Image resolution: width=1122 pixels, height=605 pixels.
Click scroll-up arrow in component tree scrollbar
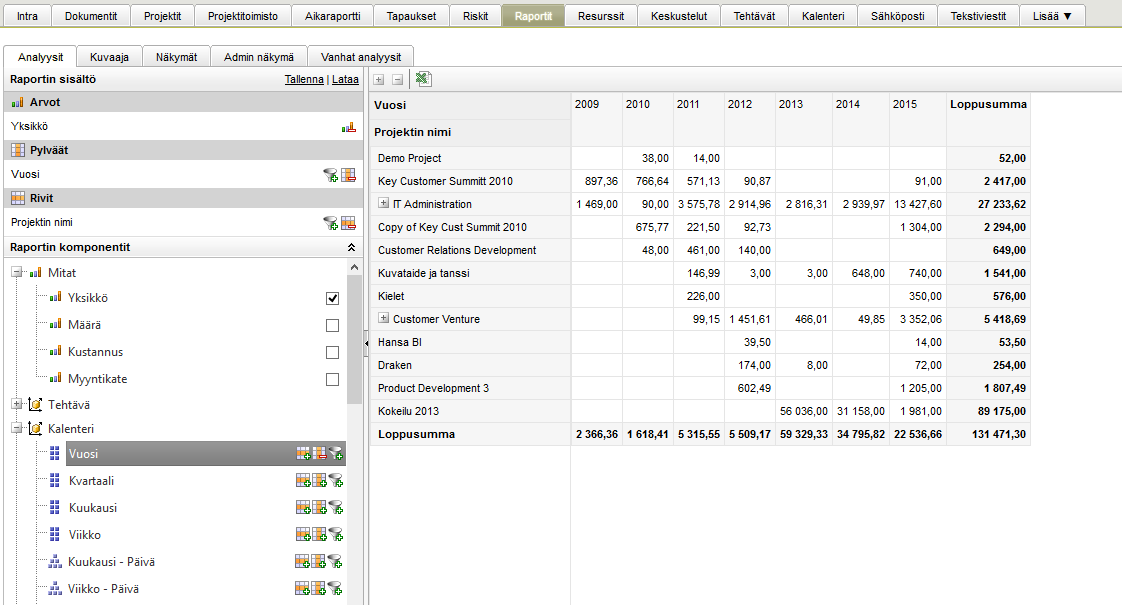click(x=354, y=267)
